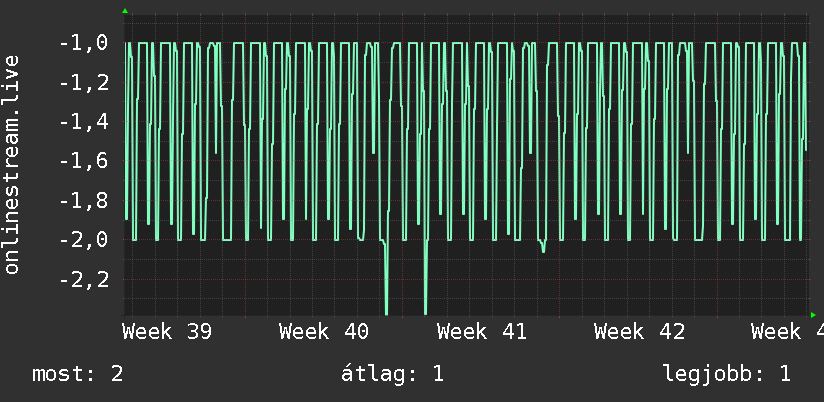
Task: Click the -2,2 y-axis label
Action: pos(84,280)
